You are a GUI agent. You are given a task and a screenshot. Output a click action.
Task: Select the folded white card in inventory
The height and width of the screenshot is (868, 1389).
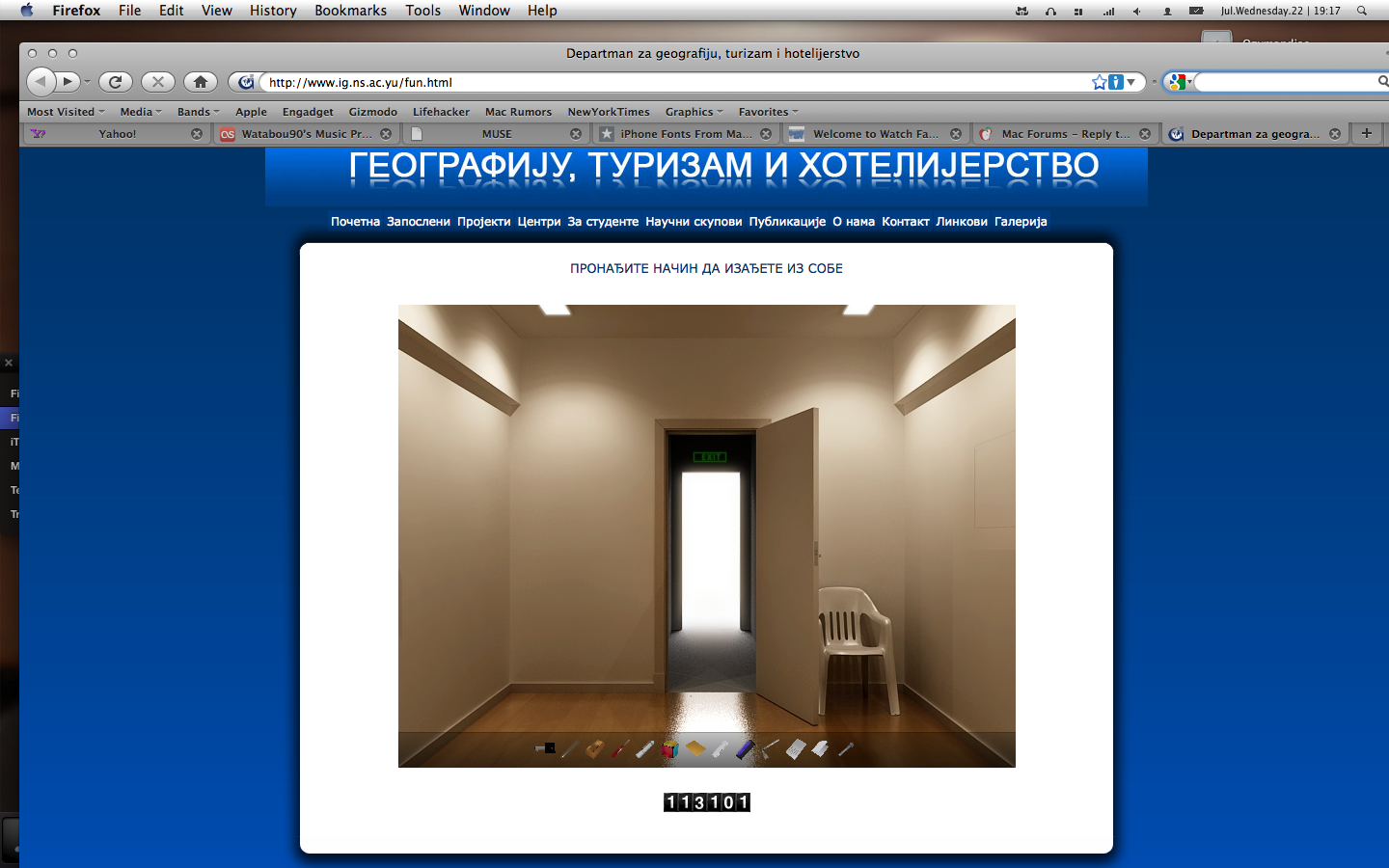pyautogui.click(x=820, y=748)
